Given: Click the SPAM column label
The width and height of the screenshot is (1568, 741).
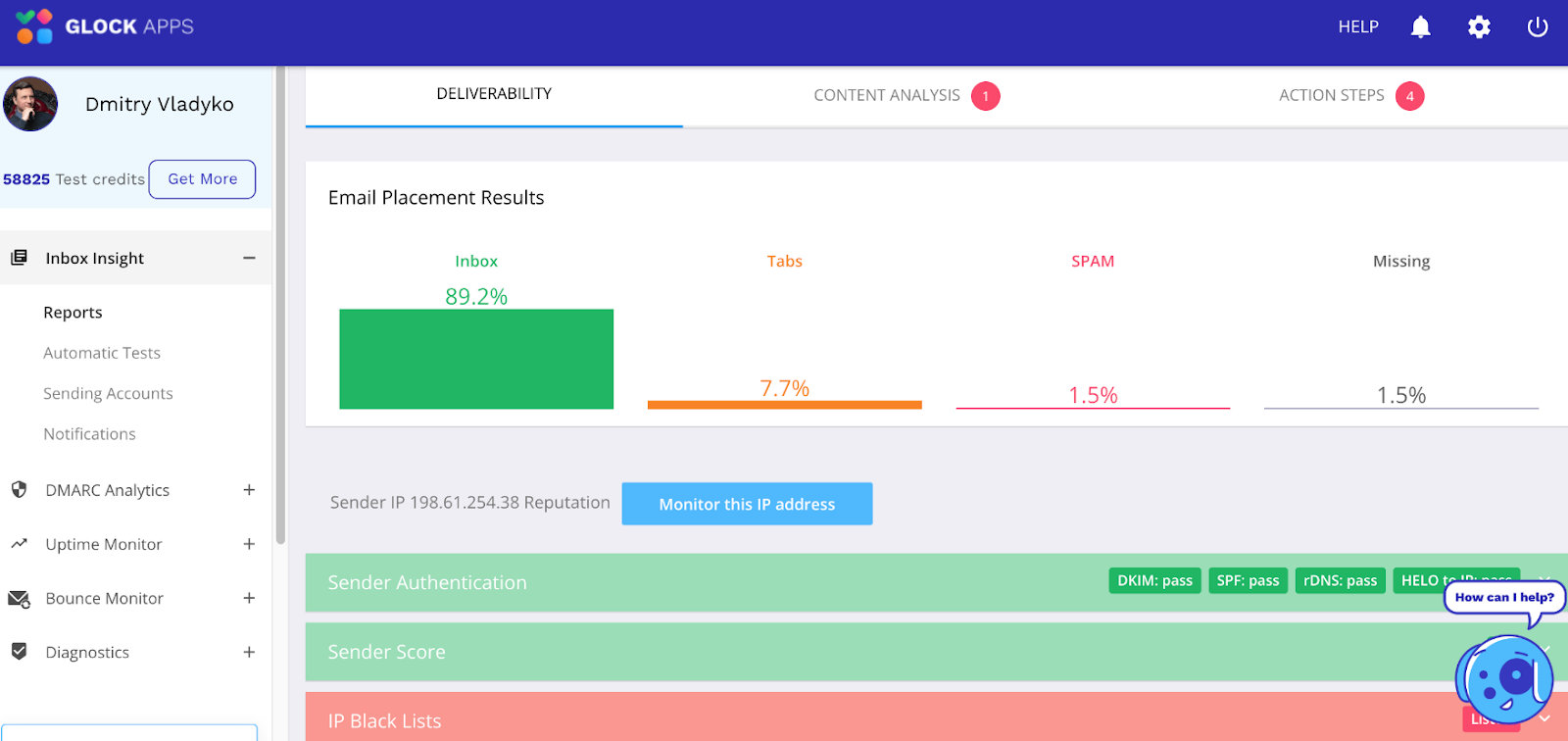Looking at the screenshot, I should pos(1093,262).
